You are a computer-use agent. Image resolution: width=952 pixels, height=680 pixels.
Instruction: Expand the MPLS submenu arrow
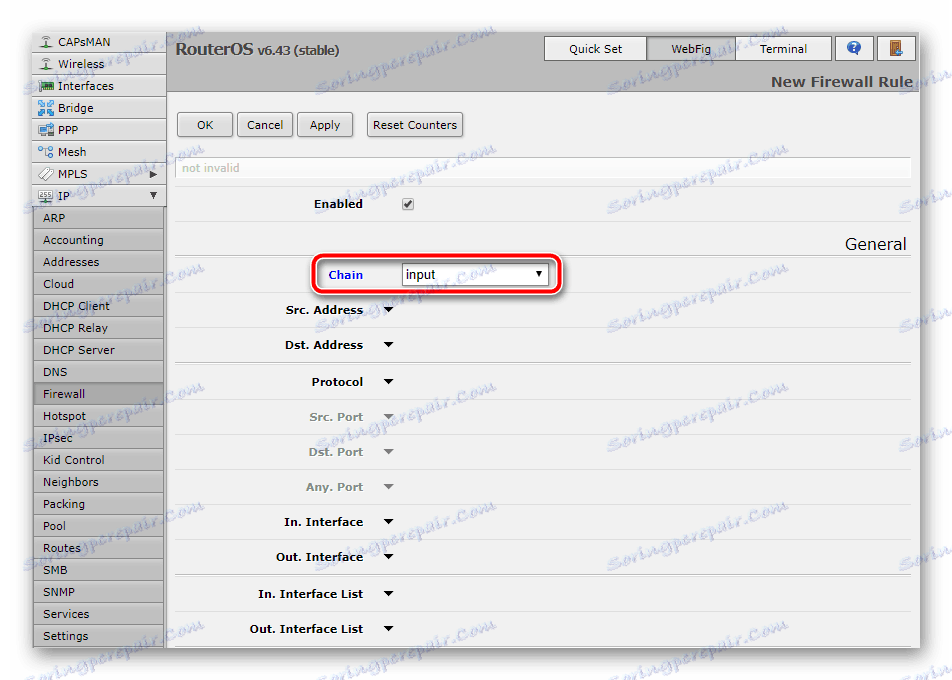click(153, 174)
